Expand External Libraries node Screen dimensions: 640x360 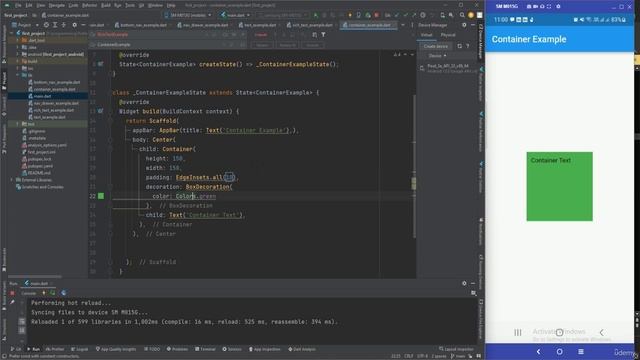click(x=12, y=180)
